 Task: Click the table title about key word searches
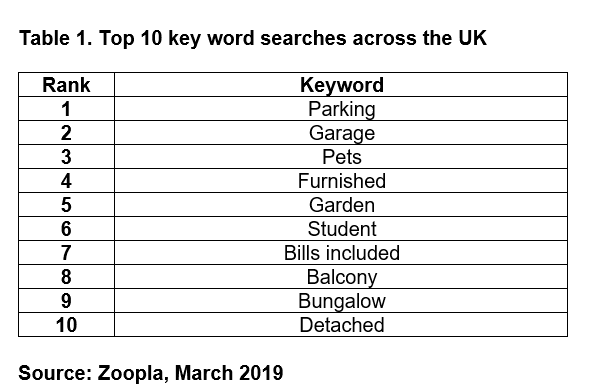point(253,38)
